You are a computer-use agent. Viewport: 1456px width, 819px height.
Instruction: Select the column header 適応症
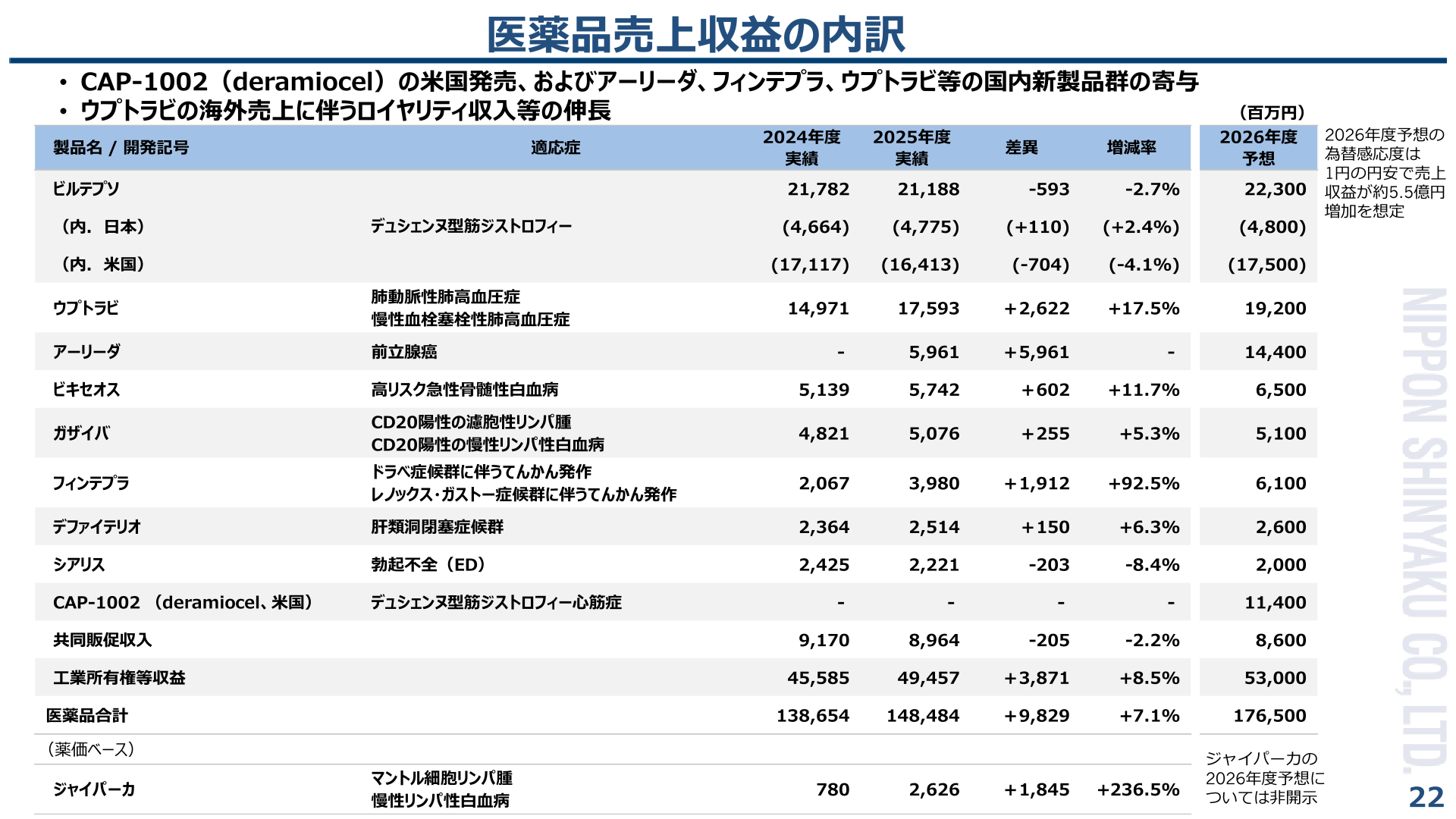[x=555, y=147]
